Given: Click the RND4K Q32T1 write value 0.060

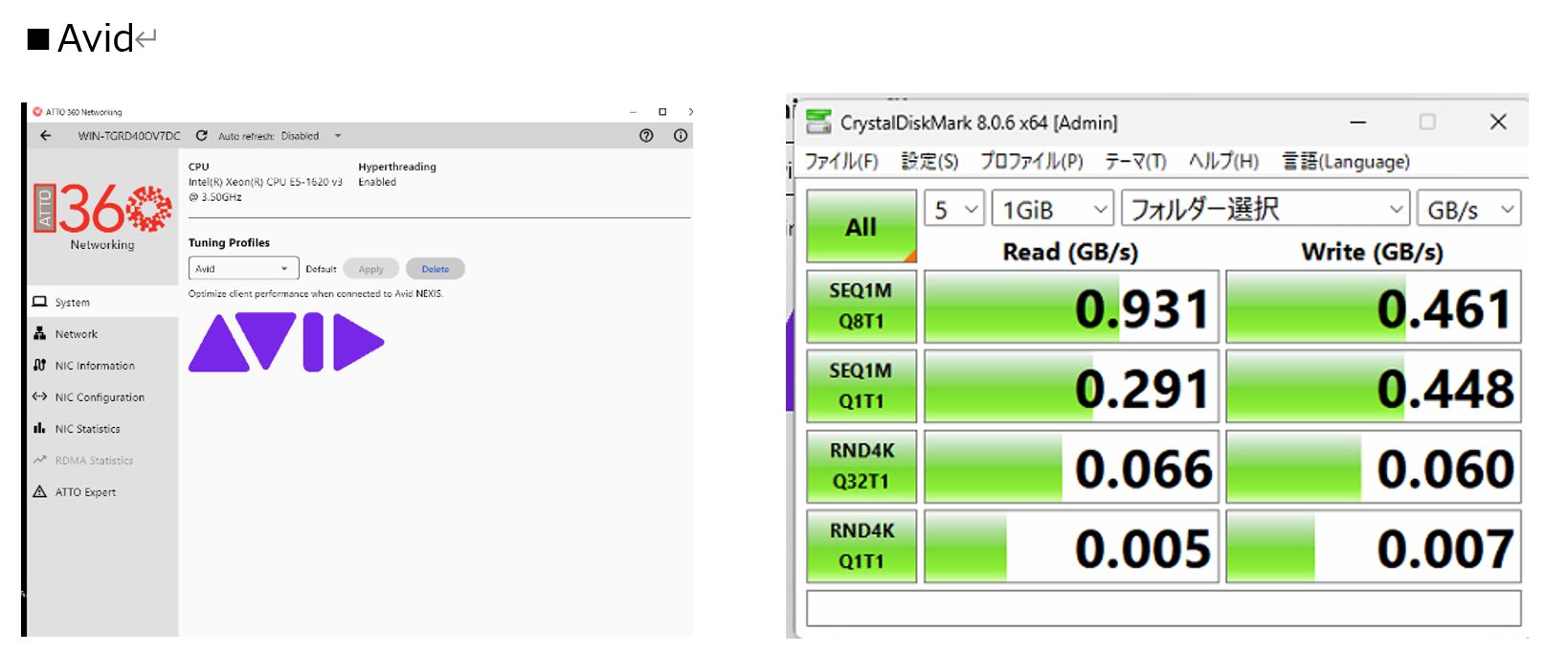Looking at the screenshot, I should click(x=1374, y=466).
